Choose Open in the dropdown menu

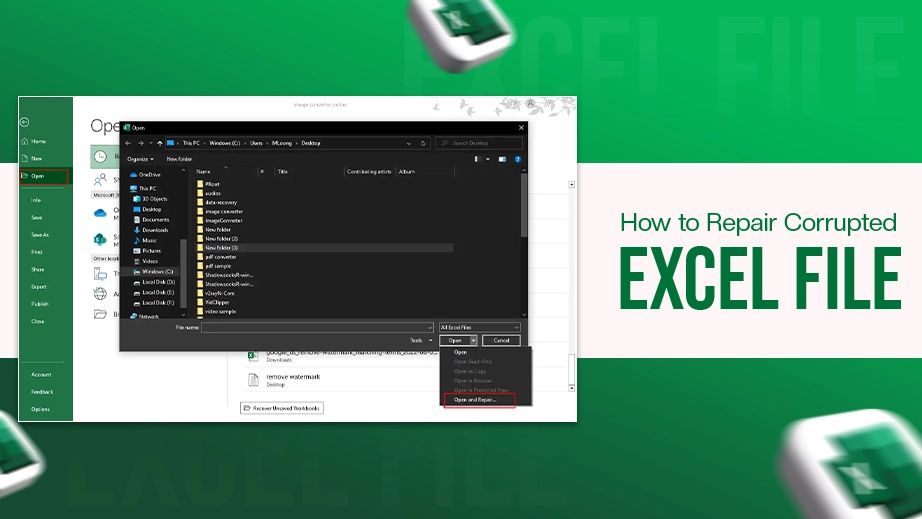460,353
